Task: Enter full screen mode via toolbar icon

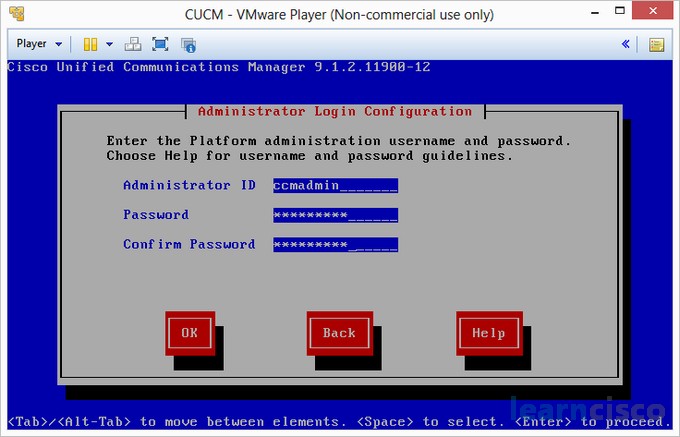Action: tap(160, 44)
